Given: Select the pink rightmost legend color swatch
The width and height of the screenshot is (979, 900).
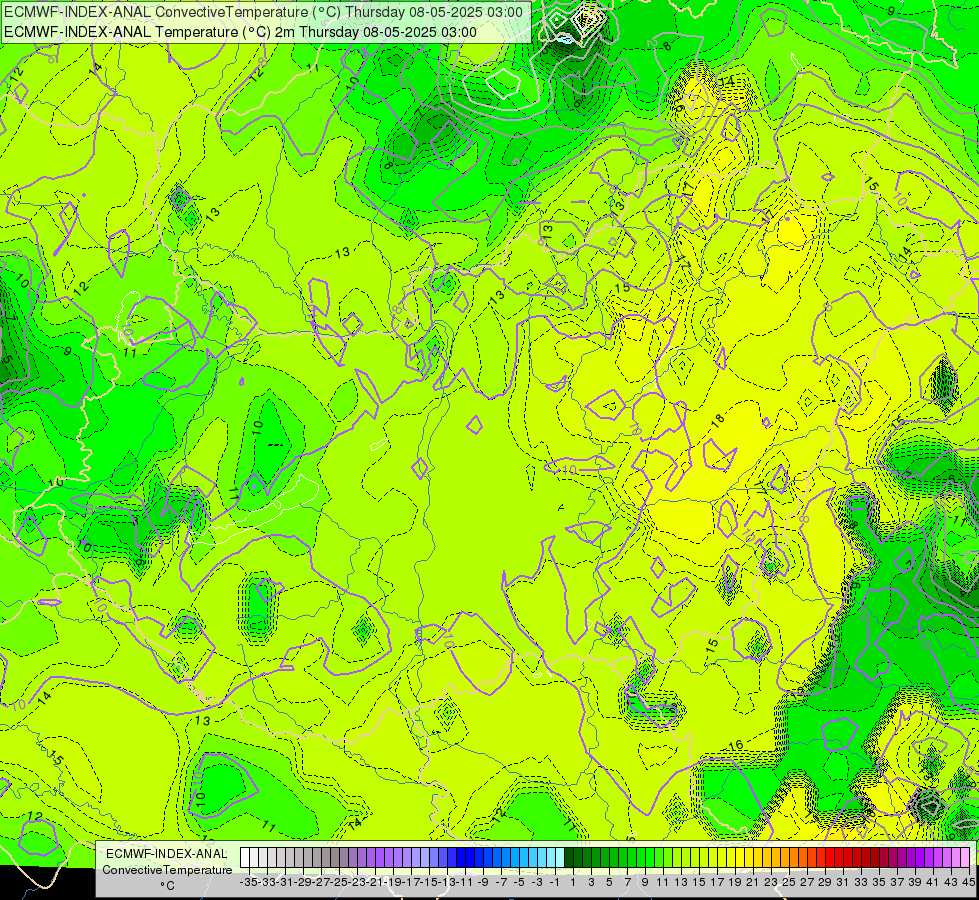Looking at the screenshot, I should (965, 858).
